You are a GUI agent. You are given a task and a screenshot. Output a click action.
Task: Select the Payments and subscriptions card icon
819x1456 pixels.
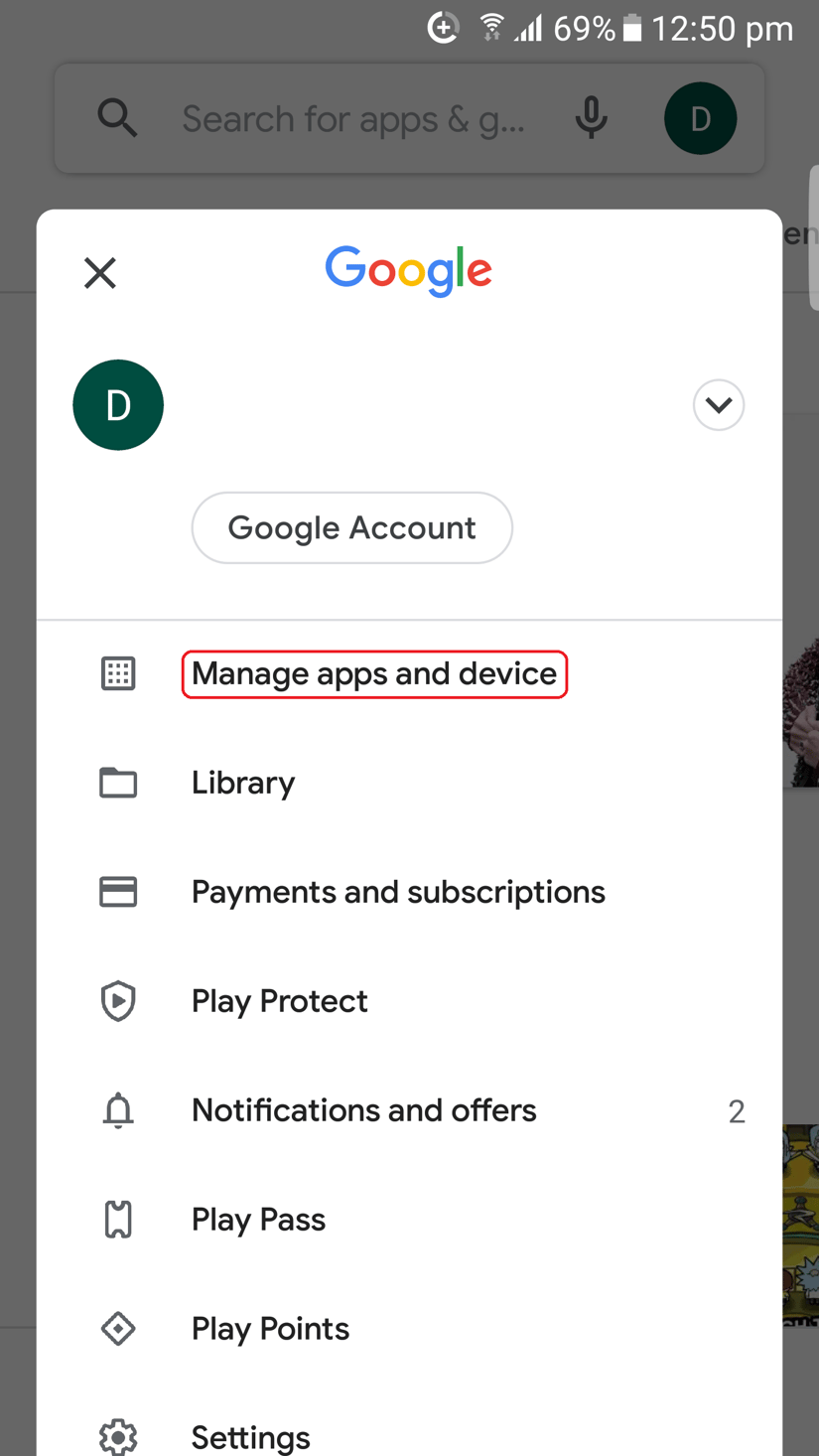coord(118,892)
